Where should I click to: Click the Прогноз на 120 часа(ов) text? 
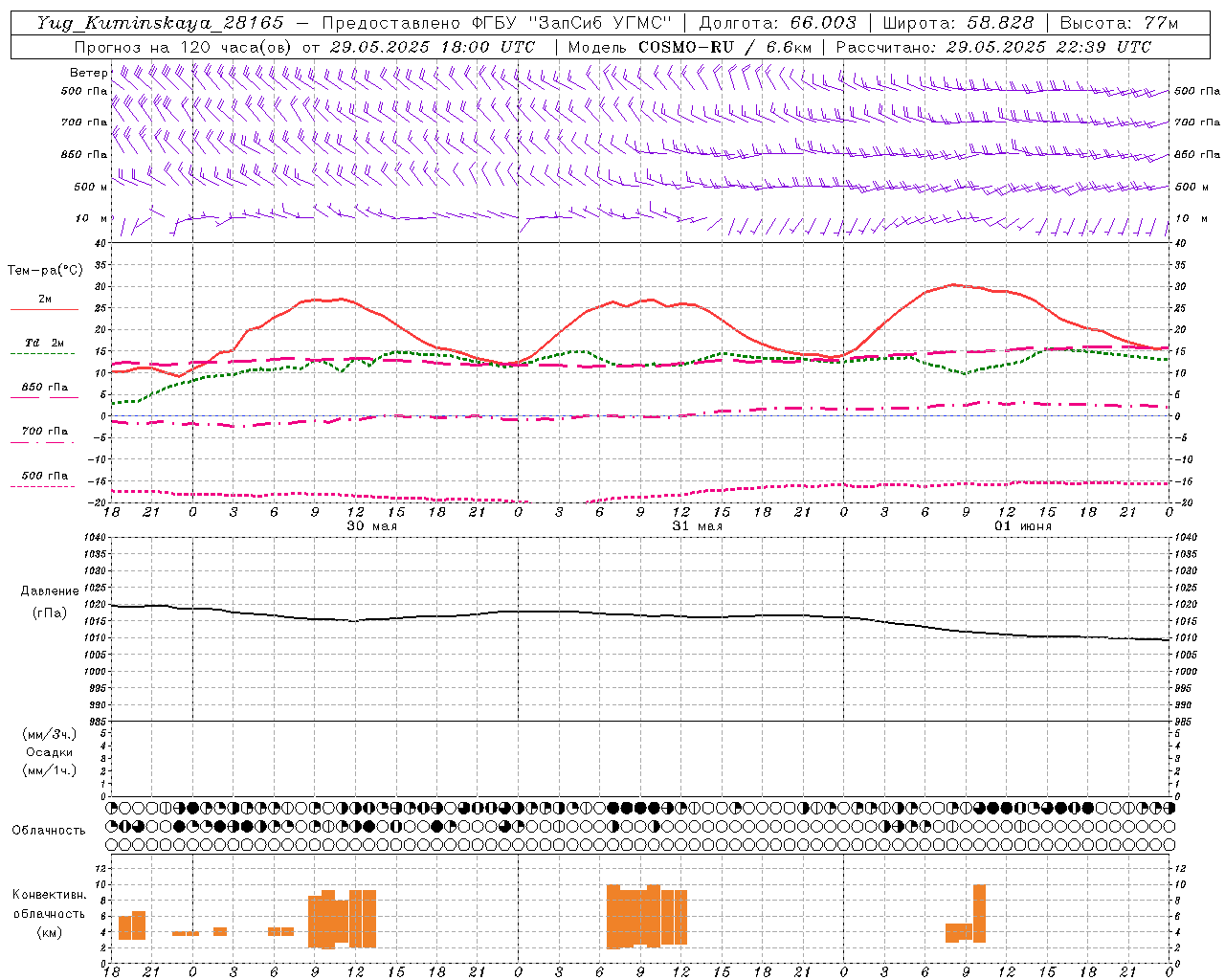(x=184, y=47)
